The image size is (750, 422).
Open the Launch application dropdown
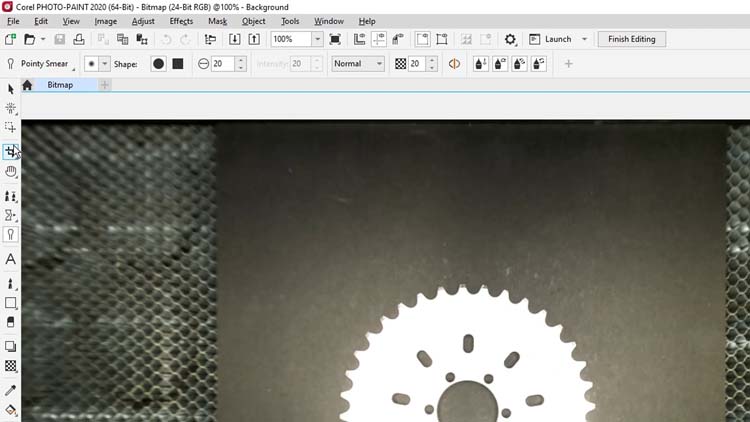[585, 39]
